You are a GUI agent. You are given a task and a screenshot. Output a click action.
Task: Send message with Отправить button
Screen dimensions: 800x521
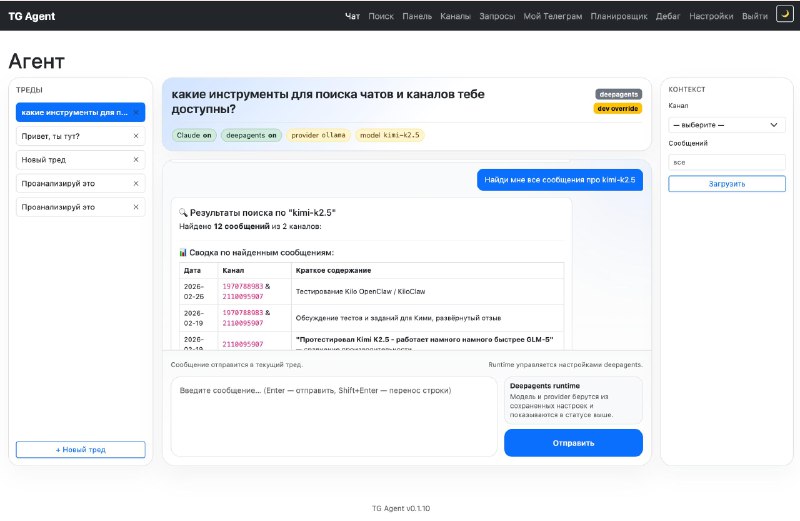pos(573,443)
